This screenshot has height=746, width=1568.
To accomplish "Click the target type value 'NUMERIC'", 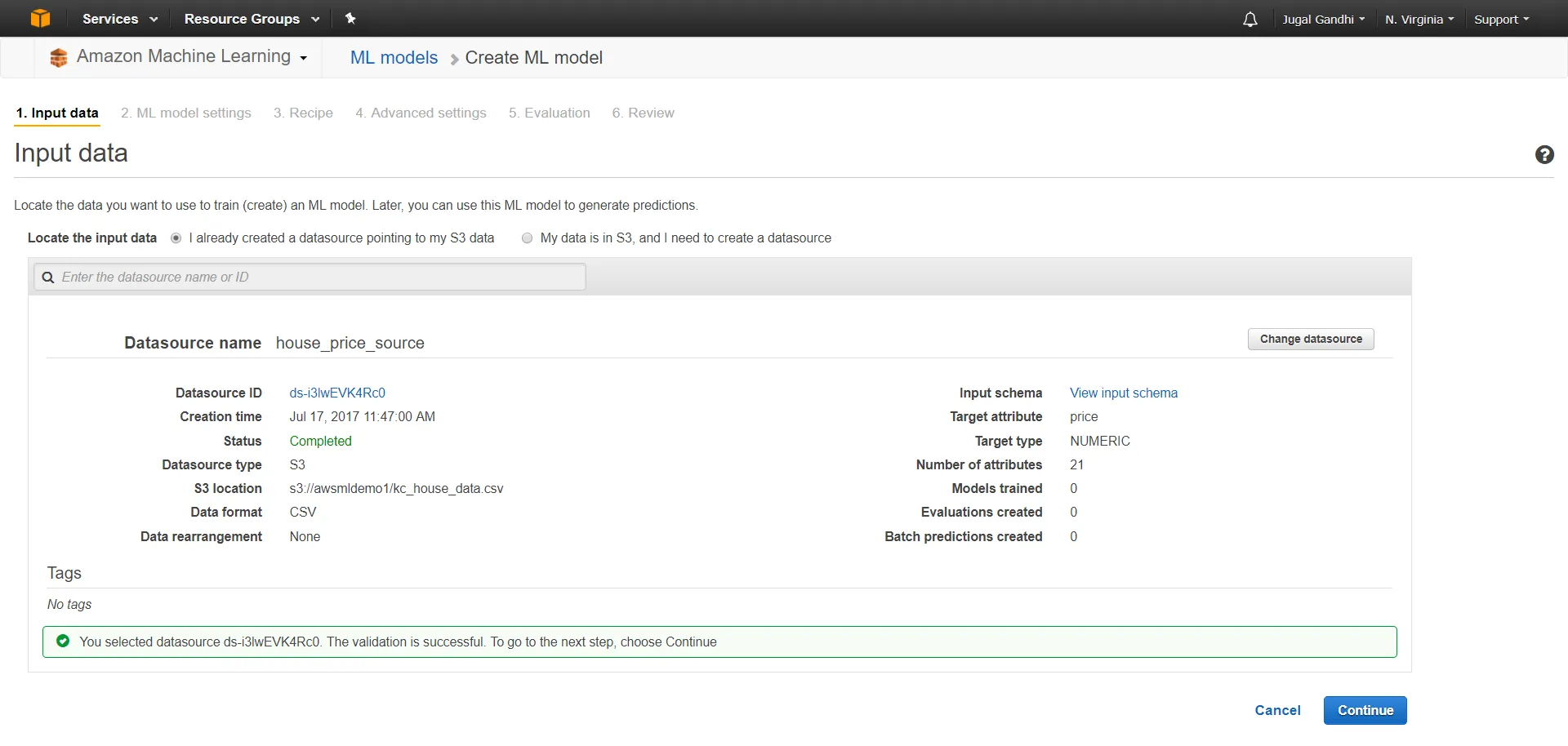I will tap(1100, 441).
